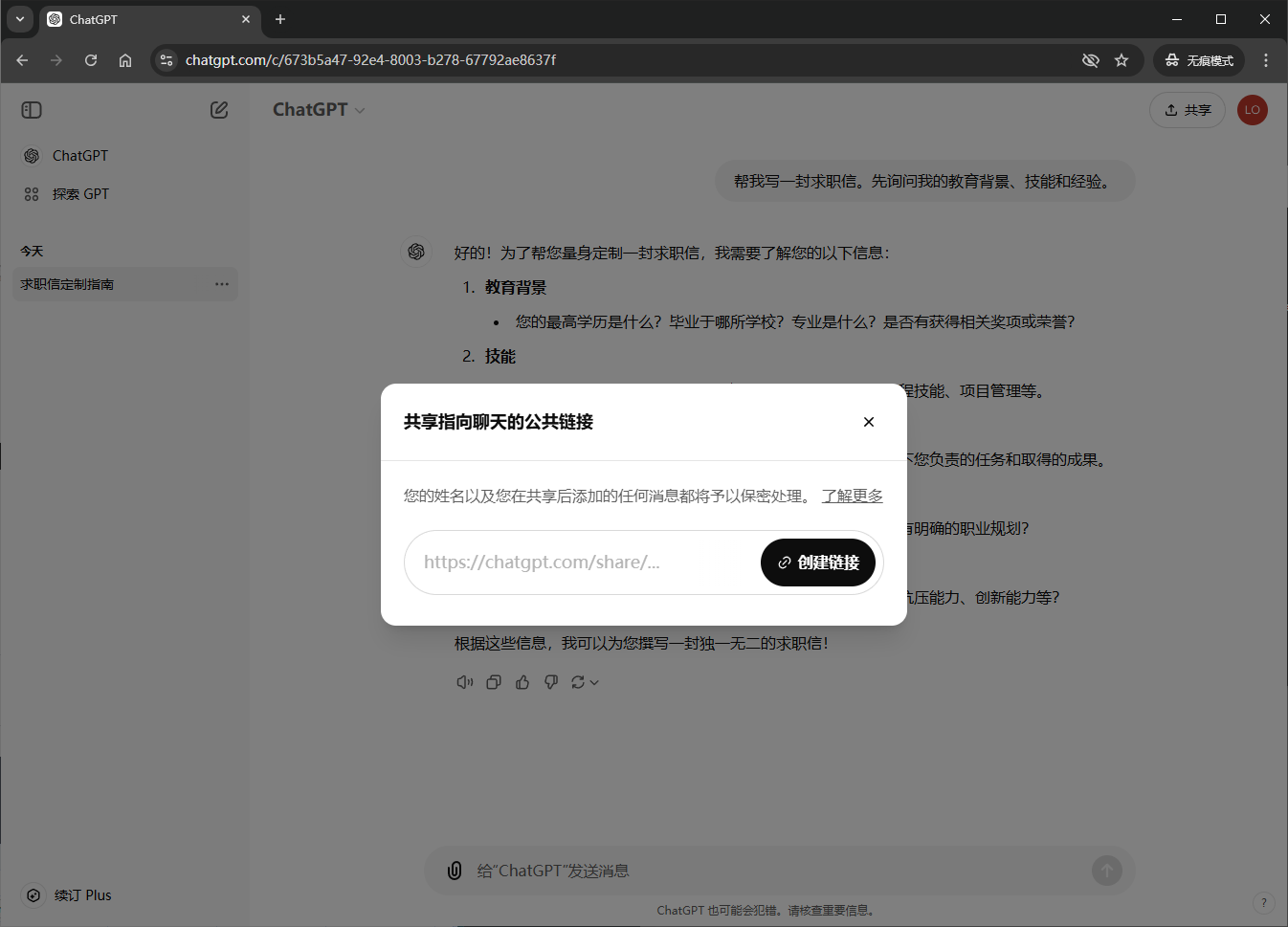Click the 续订 Plus renew option
This screenshot has height=927, width=1288.
coord(82,895)
